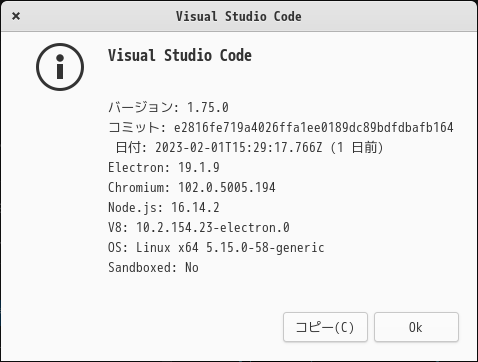Confirm the dialog with the Ok button
478x362 pixels.
(416, 327)
